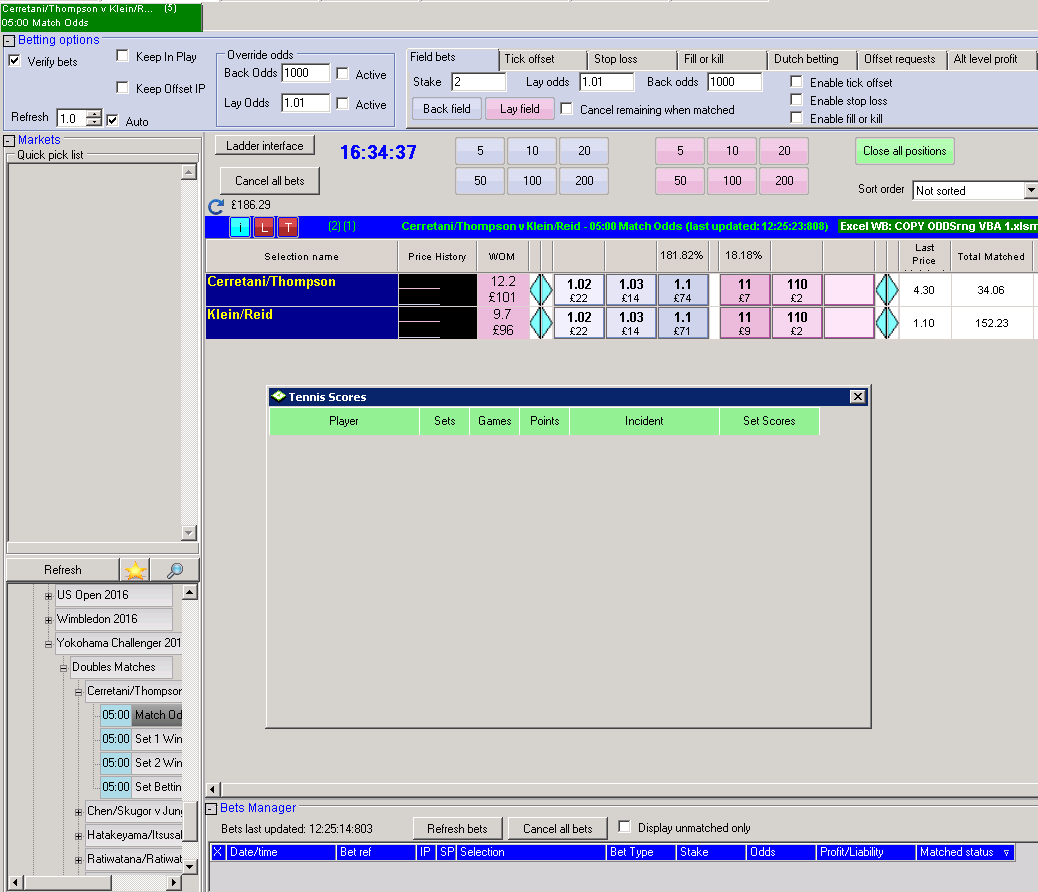
Task: Click the blue refresh arrow beside £186.29
Action: tap(216, 206)
